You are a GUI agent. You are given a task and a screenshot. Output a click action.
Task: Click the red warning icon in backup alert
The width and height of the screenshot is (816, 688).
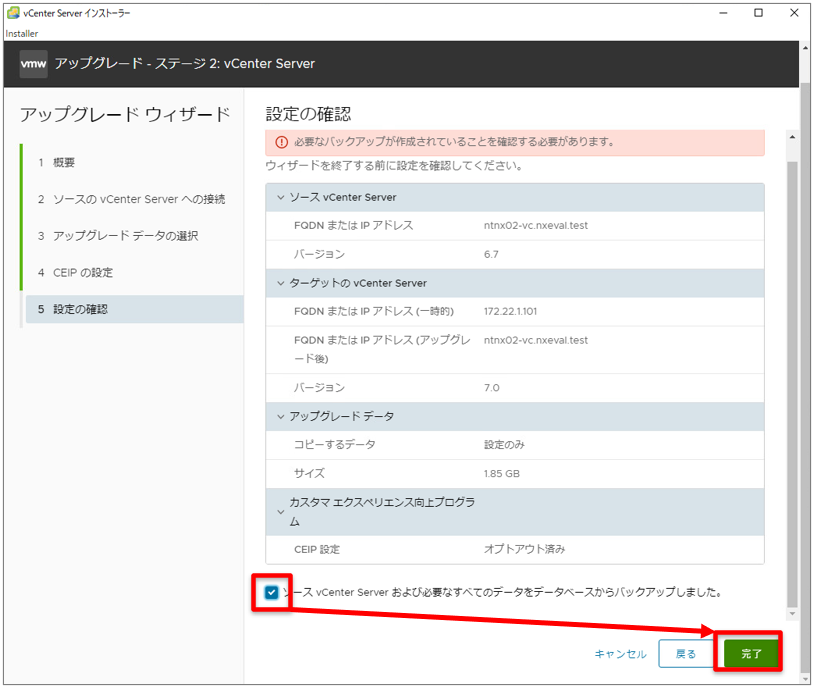coord(282,142)
